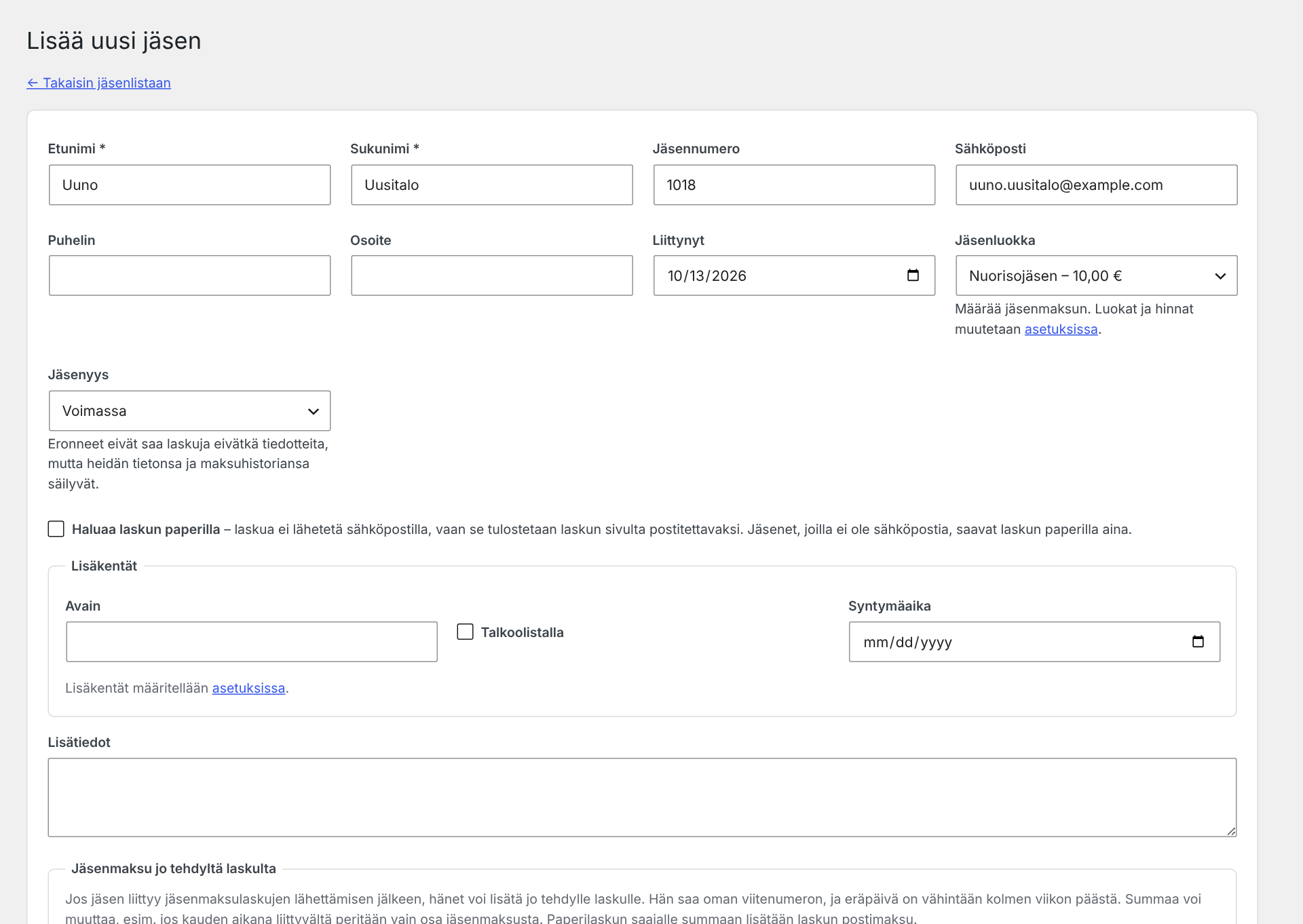The width and height of the screenshot is (1303, 924).
Task: Click the Lisää uusi jäsen heading
Action: pos(114,41)
